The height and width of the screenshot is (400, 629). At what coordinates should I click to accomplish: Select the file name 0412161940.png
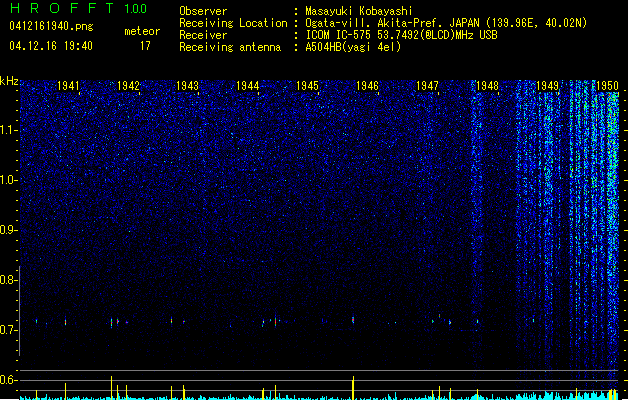(x=51, y=26)
